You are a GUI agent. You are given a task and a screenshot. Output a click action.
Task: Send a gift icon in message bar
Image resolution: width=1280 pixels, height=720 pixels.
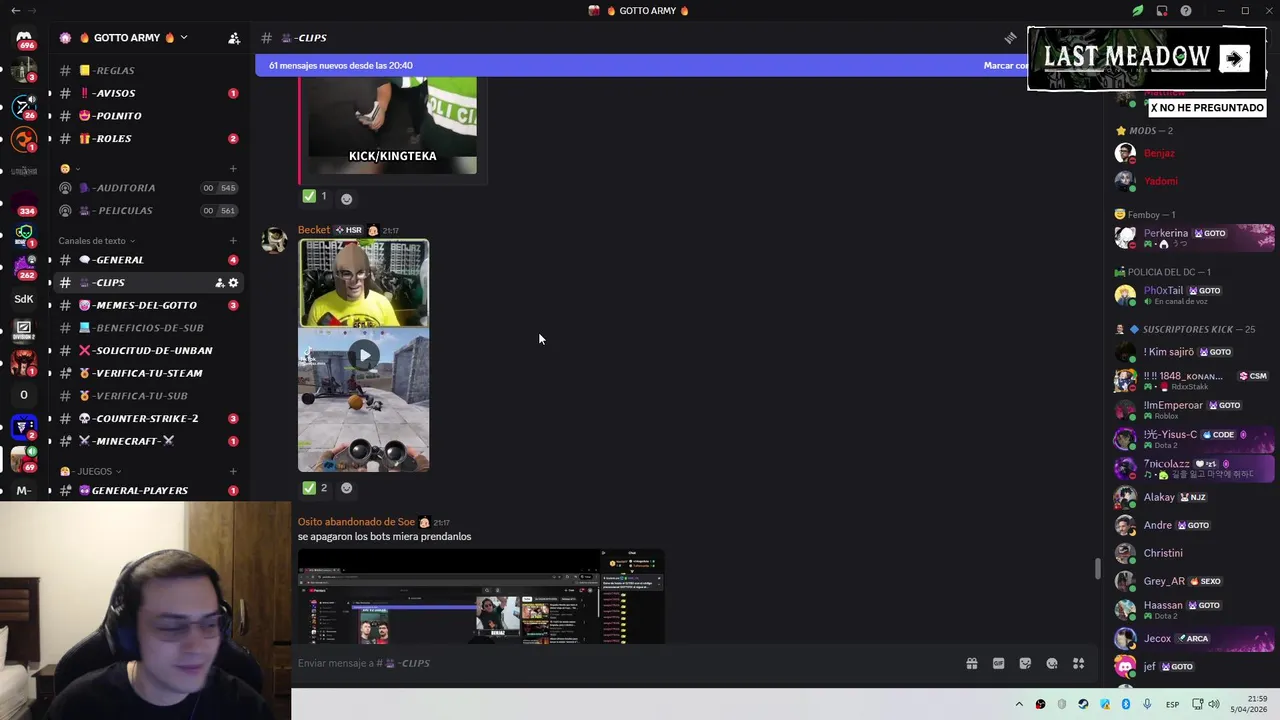click(971, 663)
